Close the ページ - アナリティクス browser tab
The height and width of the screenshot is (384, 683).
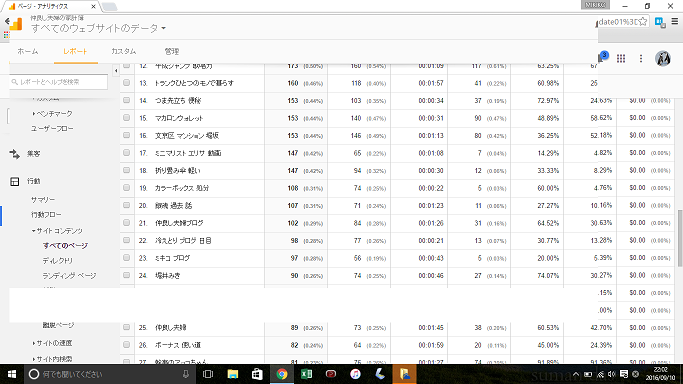tap(93, 7)
